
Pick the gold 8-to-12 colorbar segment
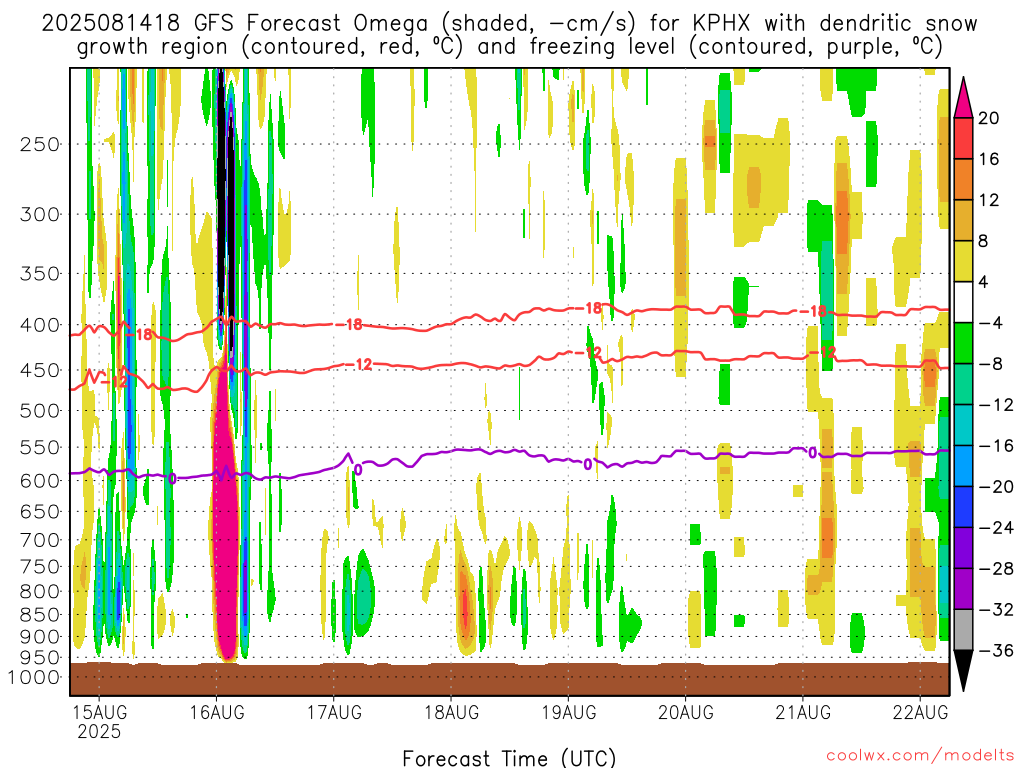963,220
